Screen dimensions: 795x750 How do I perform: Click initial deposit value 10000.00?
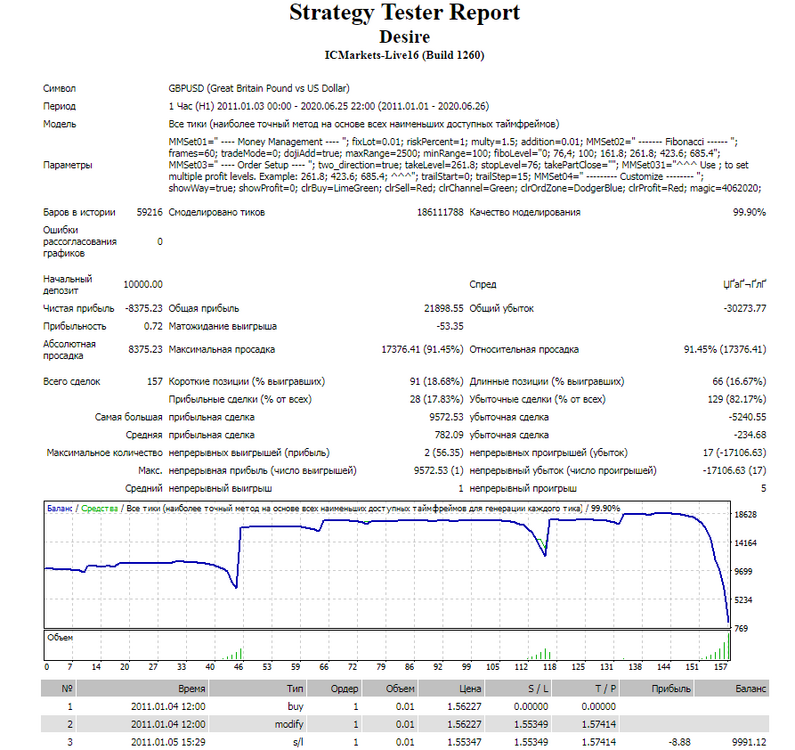pos(142,284)
